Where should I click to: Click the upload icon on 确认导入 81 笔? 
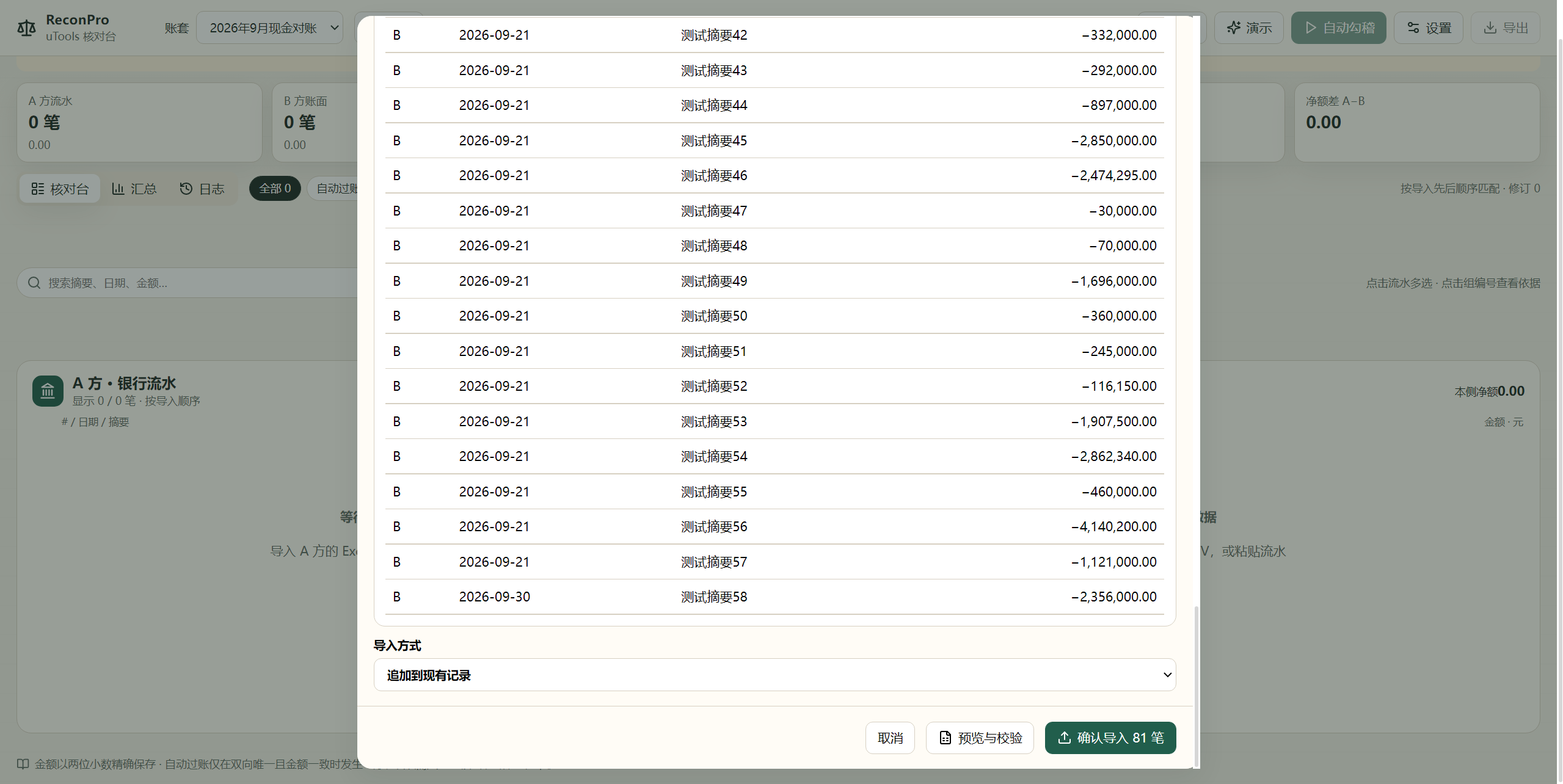(1065, 738)
